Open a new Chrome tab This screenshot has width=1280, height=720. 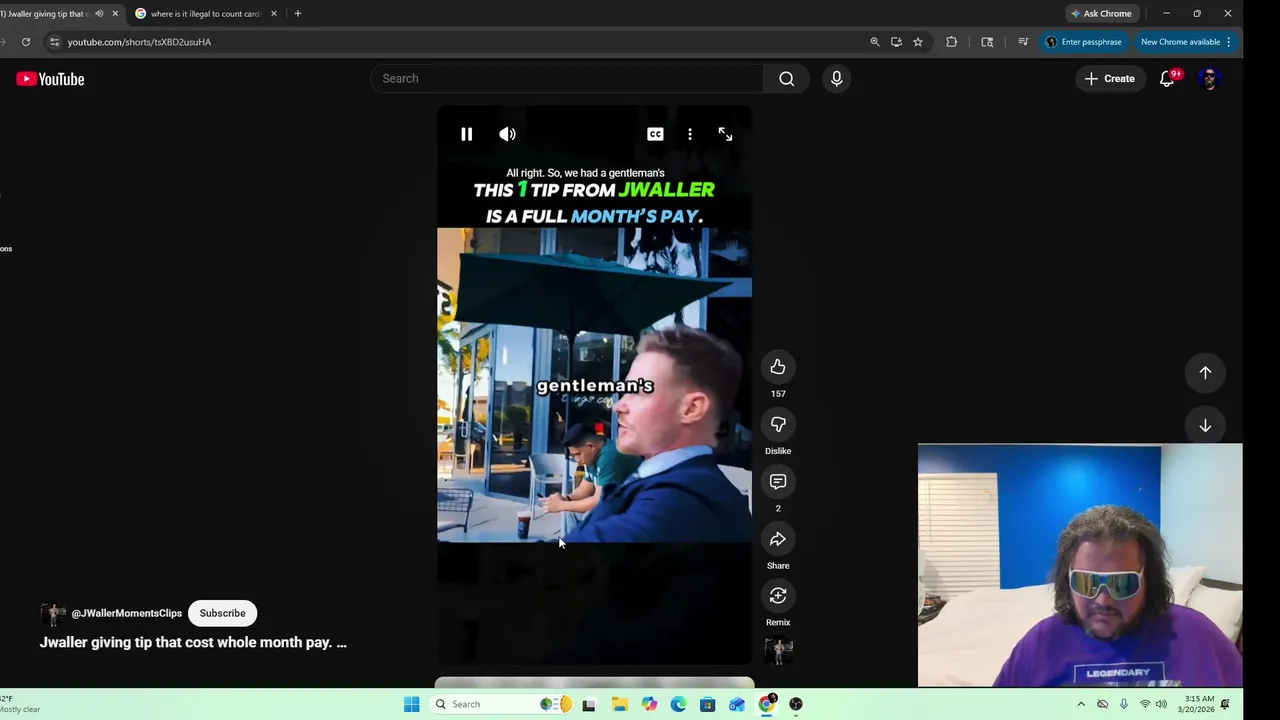pos(297,14)
